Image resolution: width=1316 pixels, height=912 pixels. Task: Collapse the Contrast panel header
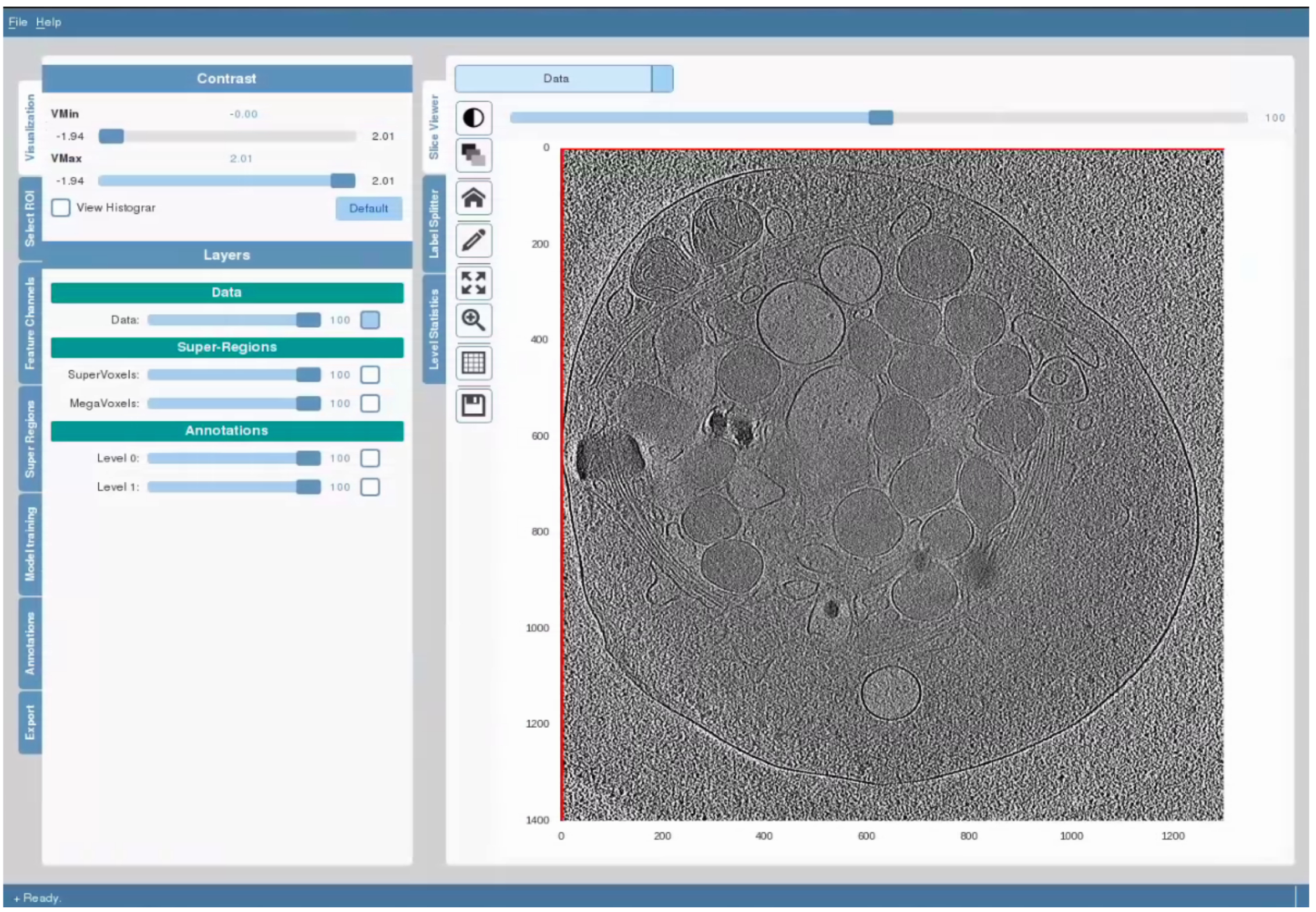coord(227,78)
